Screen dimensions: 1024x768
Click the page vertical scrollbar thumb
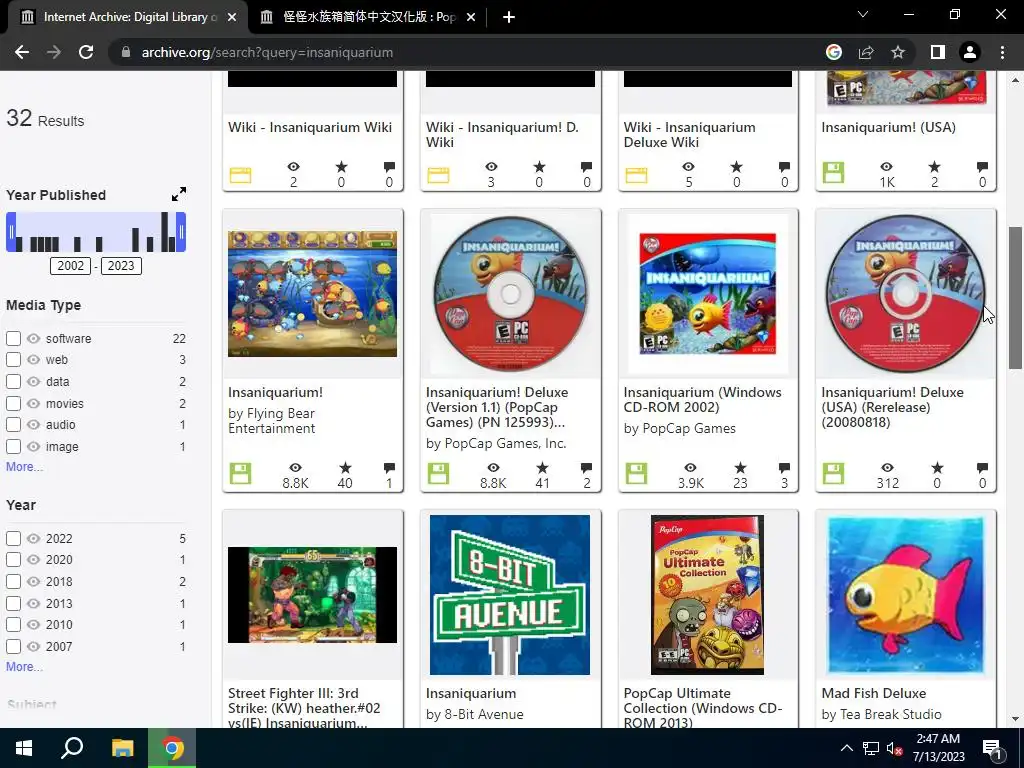click(1015, 298)
